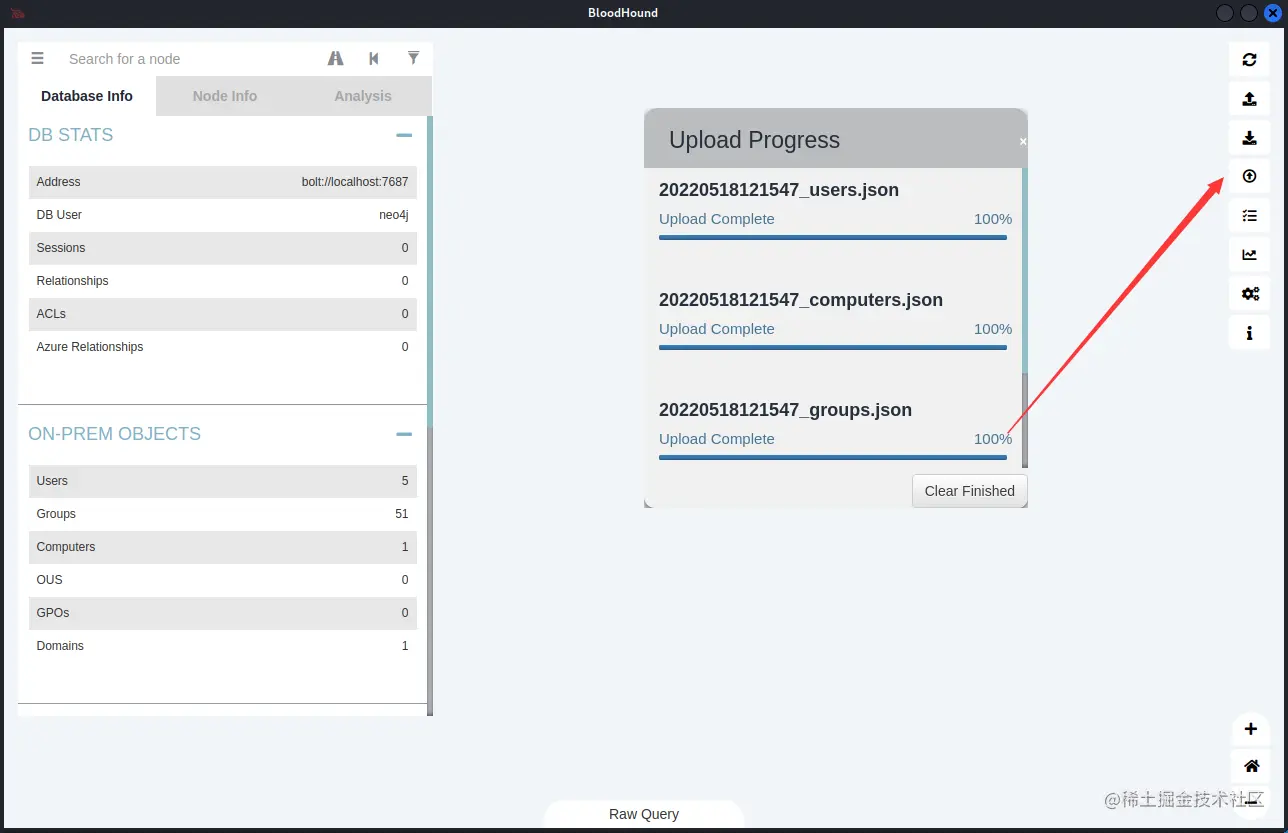Click the 20220518121547_computers.json file name

(801, 300)
